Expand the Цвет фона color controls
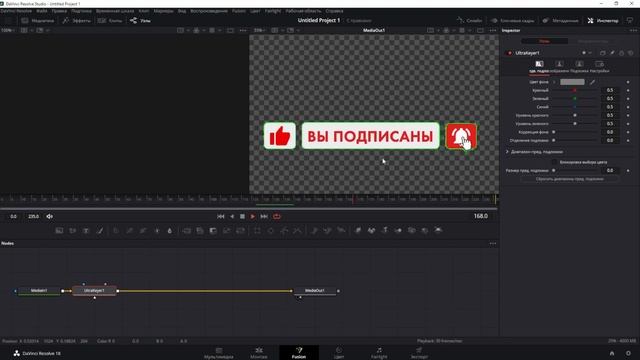Image resolution: width=640 pixels, height=360 pixels. click(554, 82)
